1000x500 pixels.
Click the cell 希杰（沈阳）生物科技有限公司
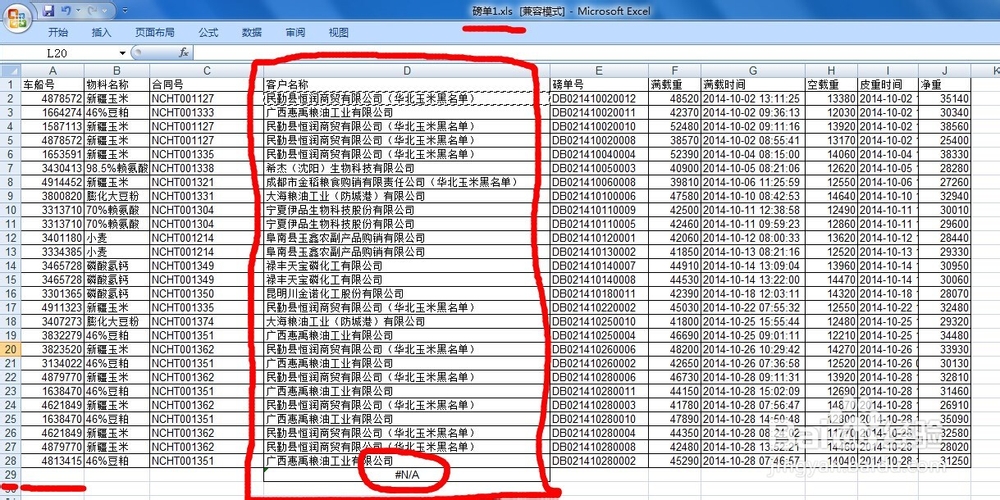point(407,168)
